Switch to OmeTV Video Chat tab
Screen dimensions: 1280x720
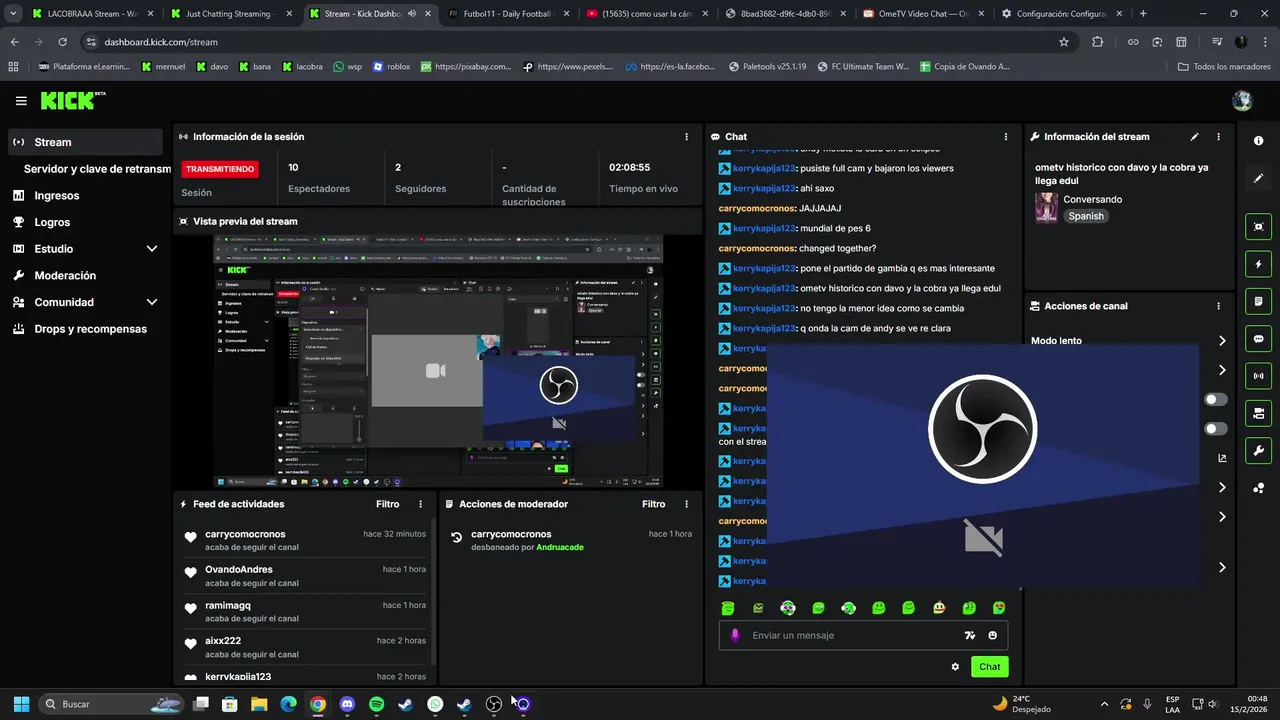pos(920,14)
